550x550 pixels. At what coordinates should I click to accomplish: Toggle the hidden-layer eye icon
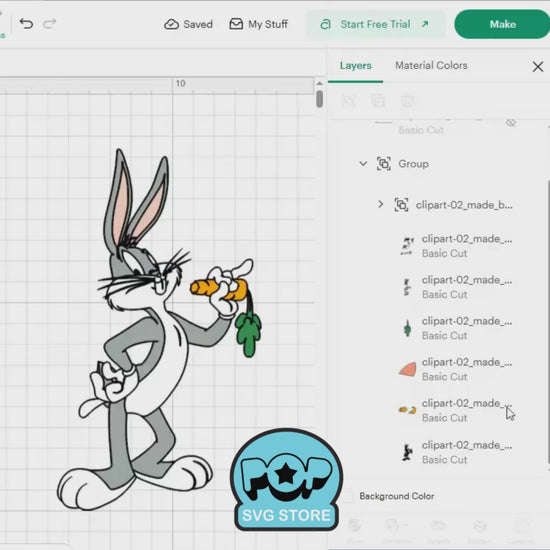click(511, 122)
